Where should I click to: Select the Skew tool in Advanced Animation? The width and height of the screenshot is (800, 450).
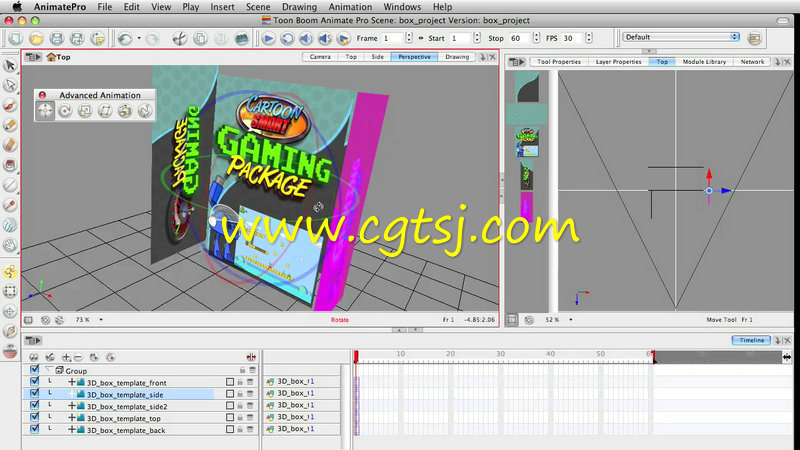pos(105,111)
